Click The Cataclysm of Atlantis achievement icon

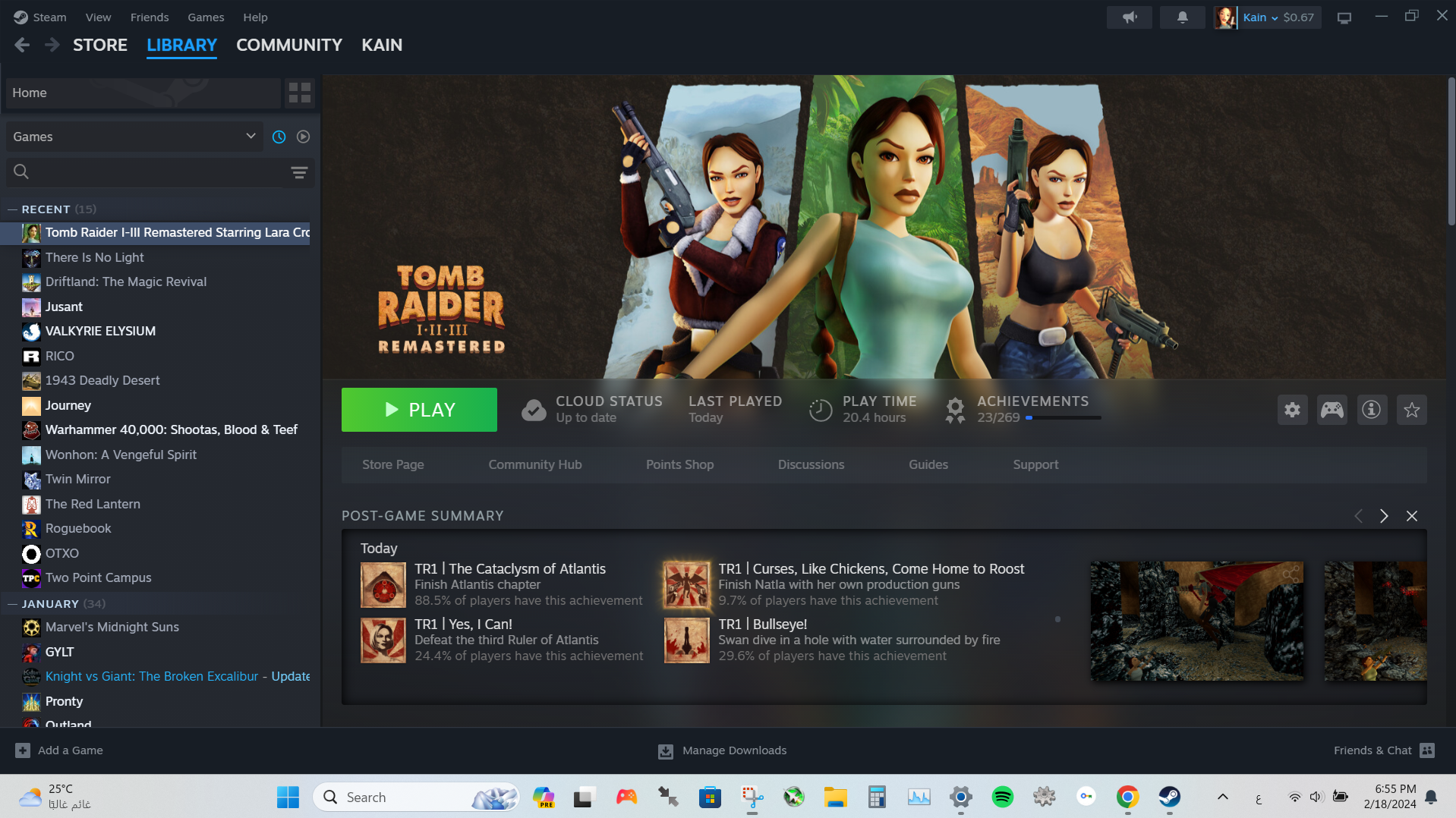(x=383, y=585)
